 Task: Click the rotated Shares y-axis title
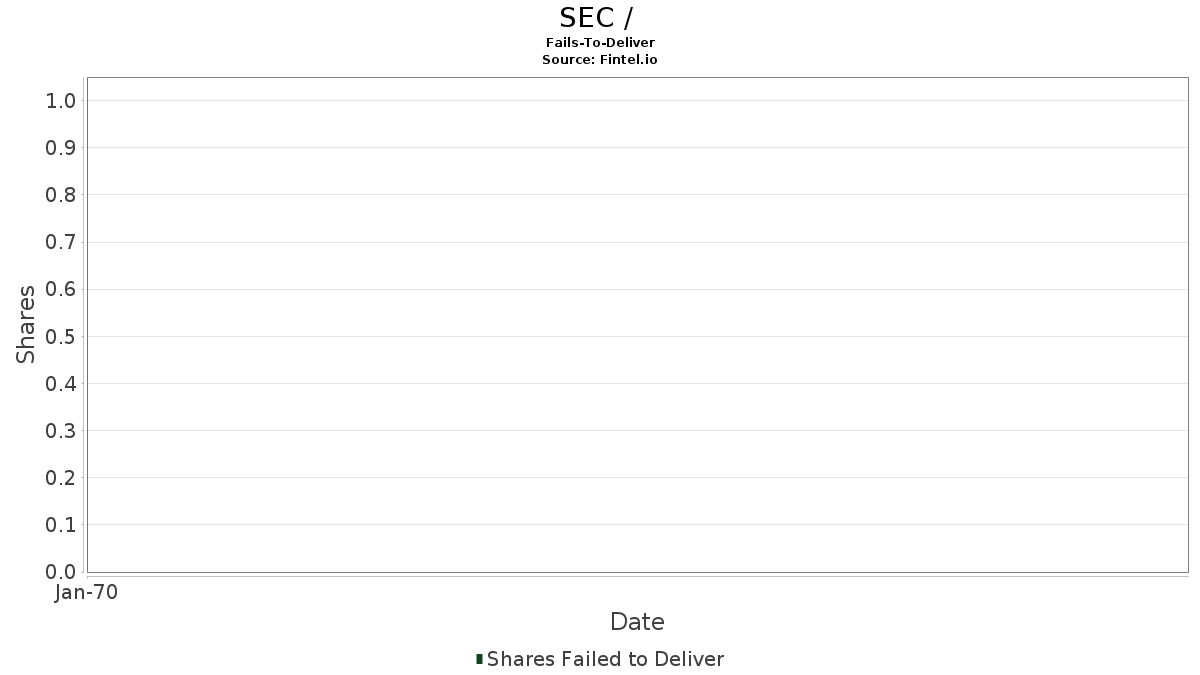click(27, 324)
